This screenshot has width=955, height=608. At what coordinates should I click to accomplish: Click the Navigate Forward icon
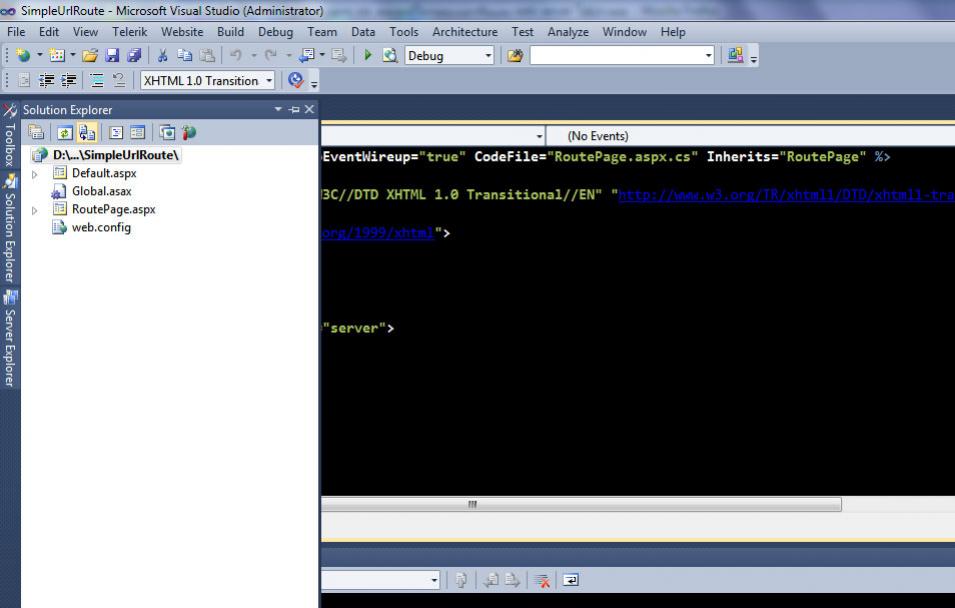(x=339, y=55)
